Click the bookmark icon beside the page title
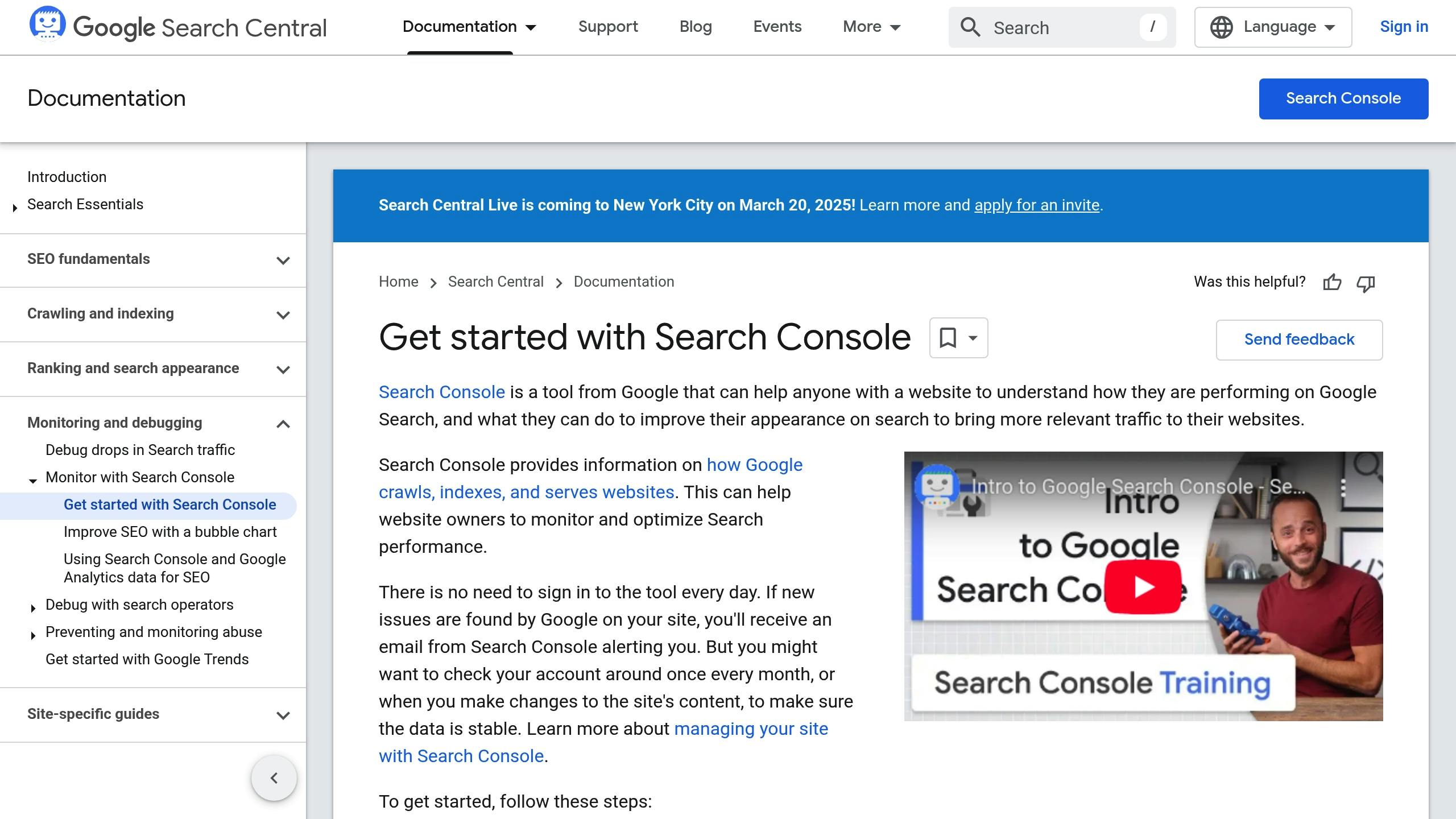 (x=948, y=338)
